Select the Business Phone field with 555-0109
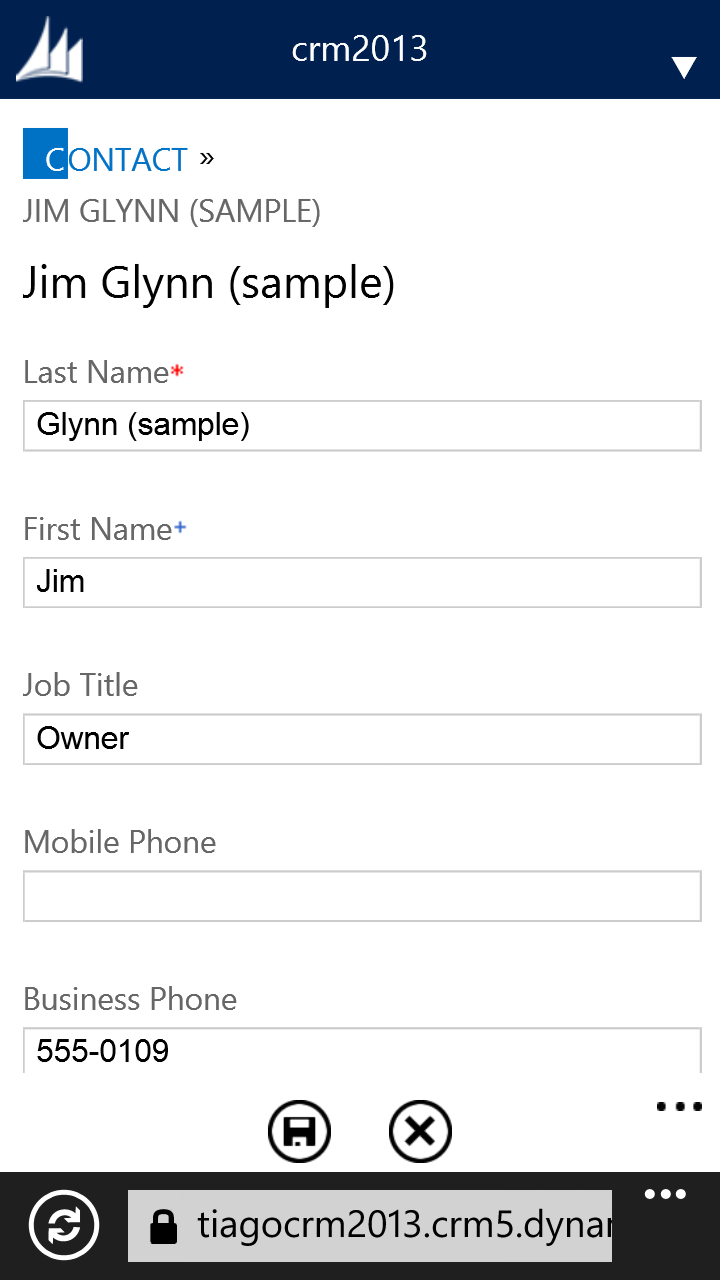Viewport: 720px width, 1280px height. [362, 1050]
